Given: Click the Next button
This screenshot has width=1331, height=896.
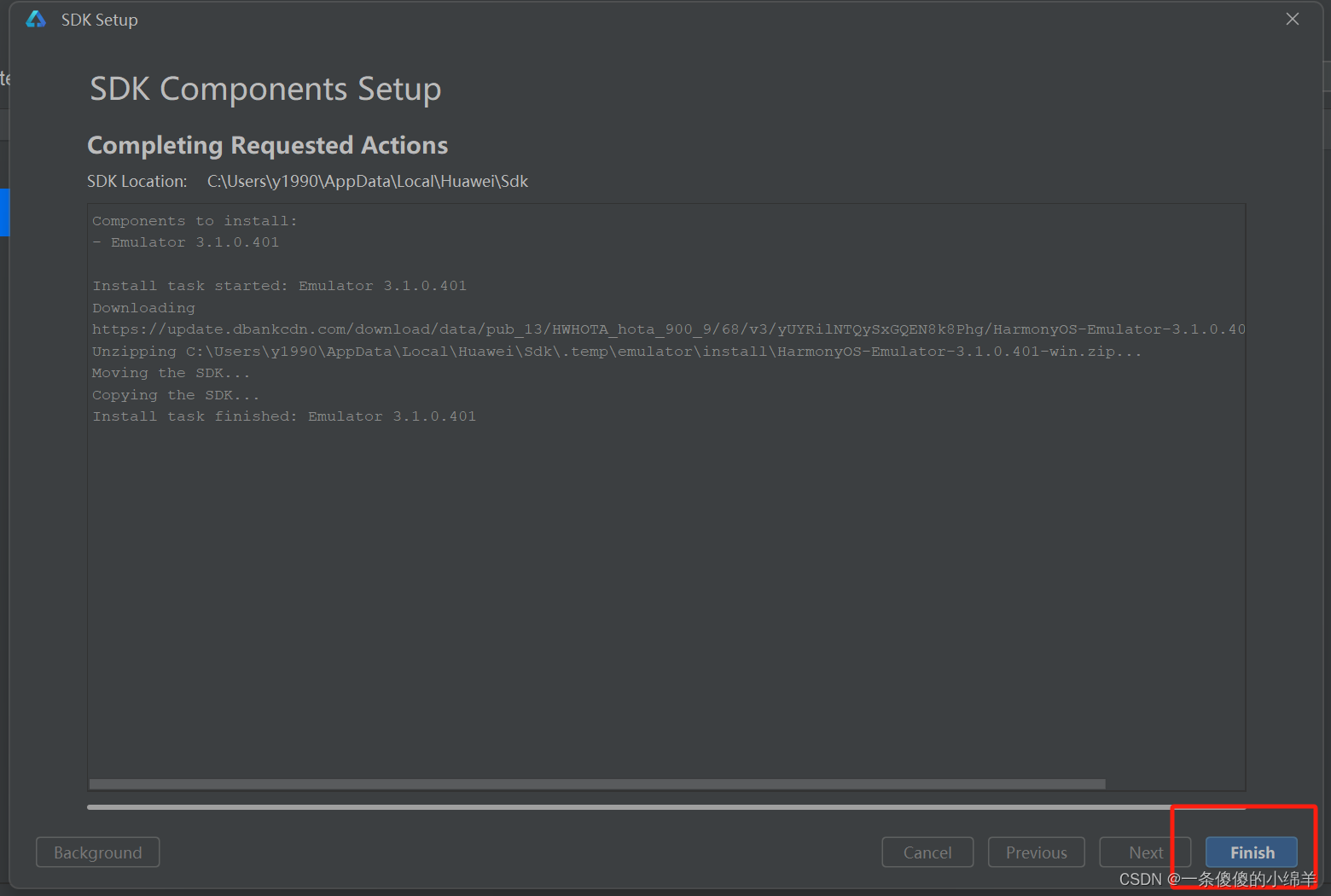Looking at the screenshot, I should [1145, 852].
